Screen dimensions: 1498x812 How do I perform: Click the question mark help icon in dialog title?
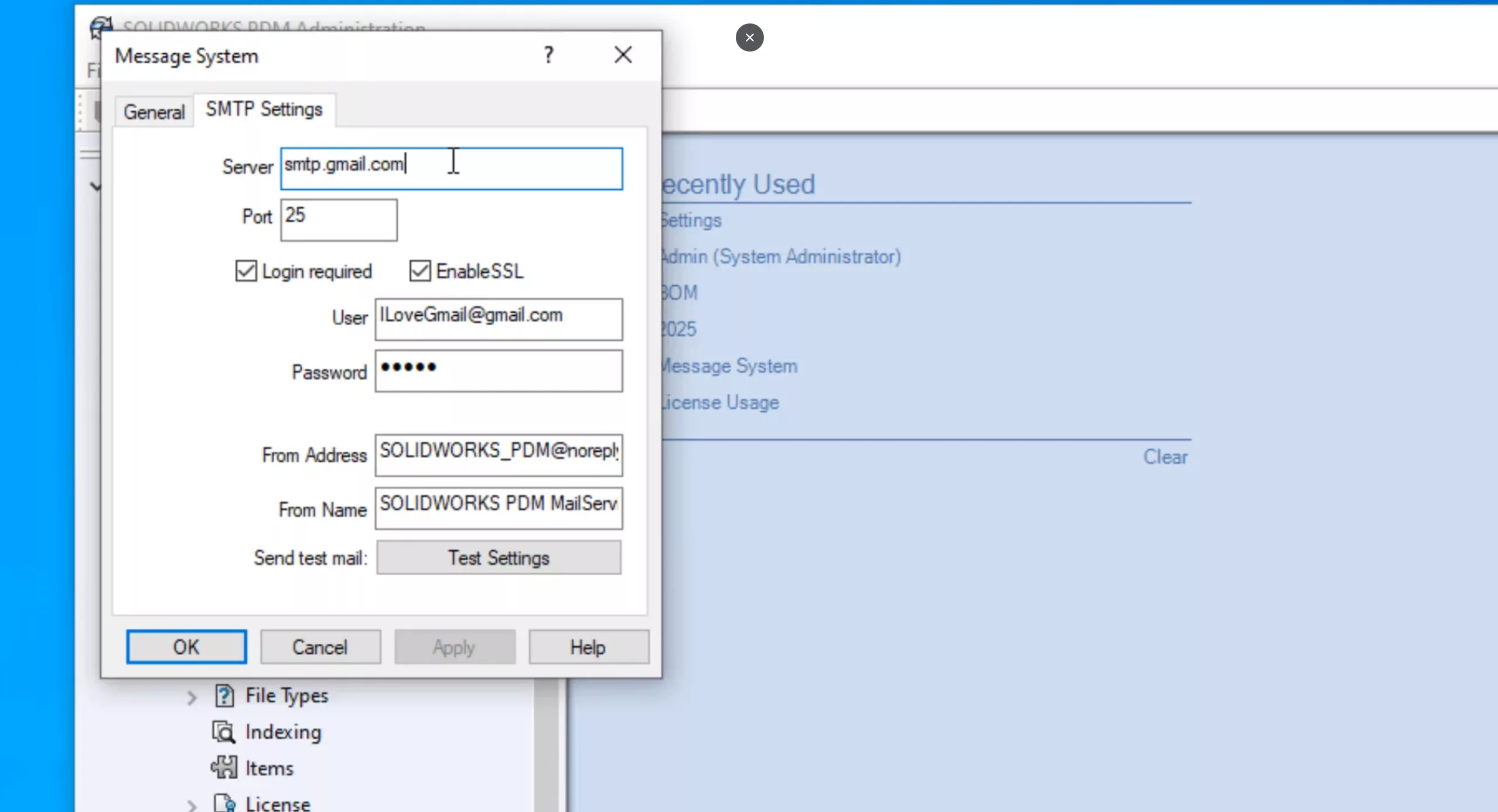548,55
